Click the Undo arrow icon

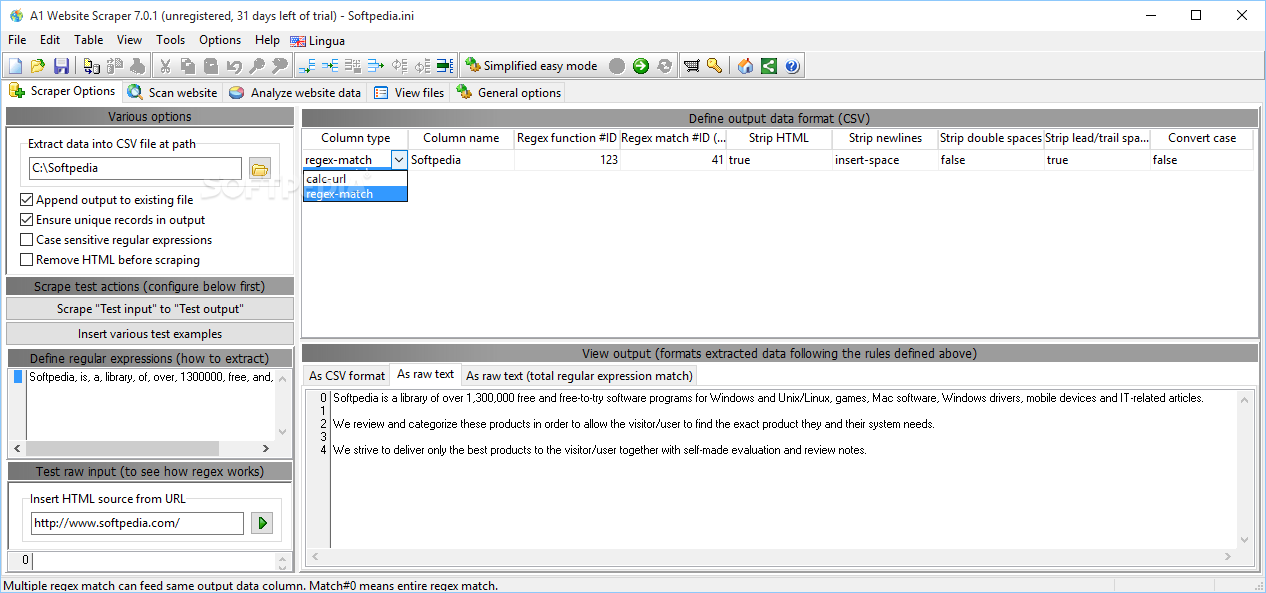pyautogui.click(x=234, y=66)
